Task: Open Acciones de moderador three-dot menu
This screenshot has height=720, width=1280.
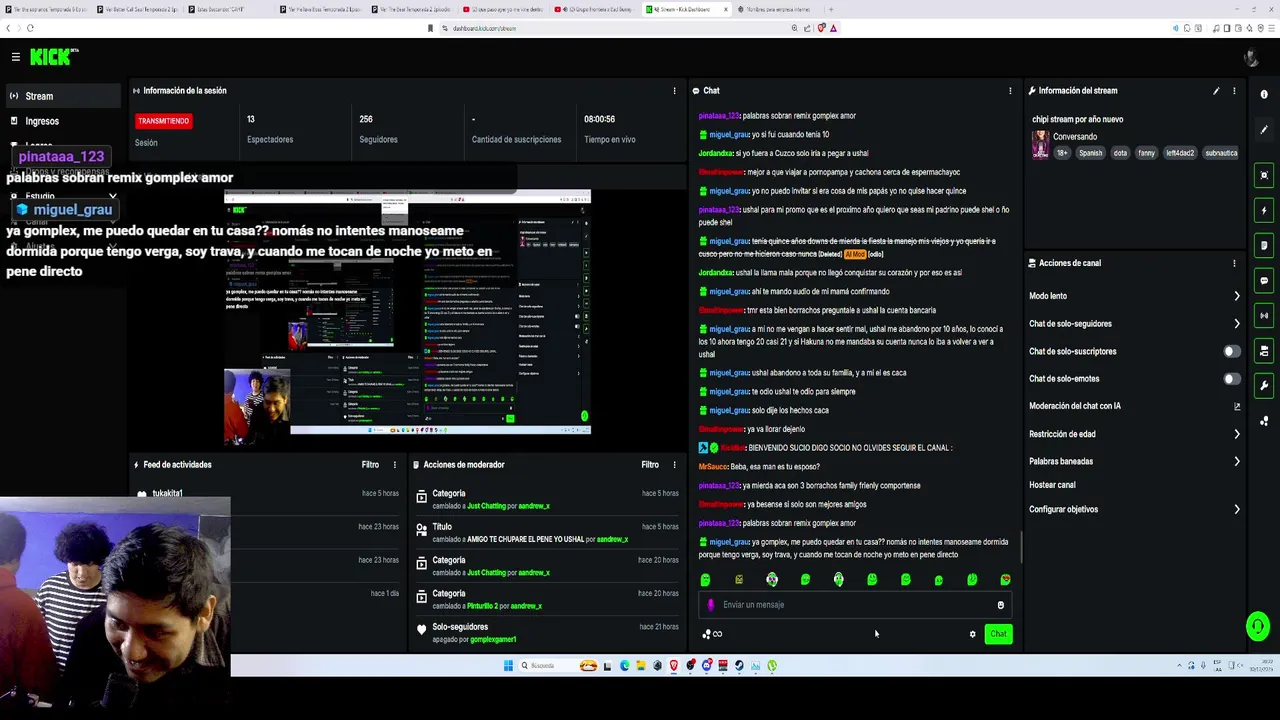Action: tap(674, 465)
